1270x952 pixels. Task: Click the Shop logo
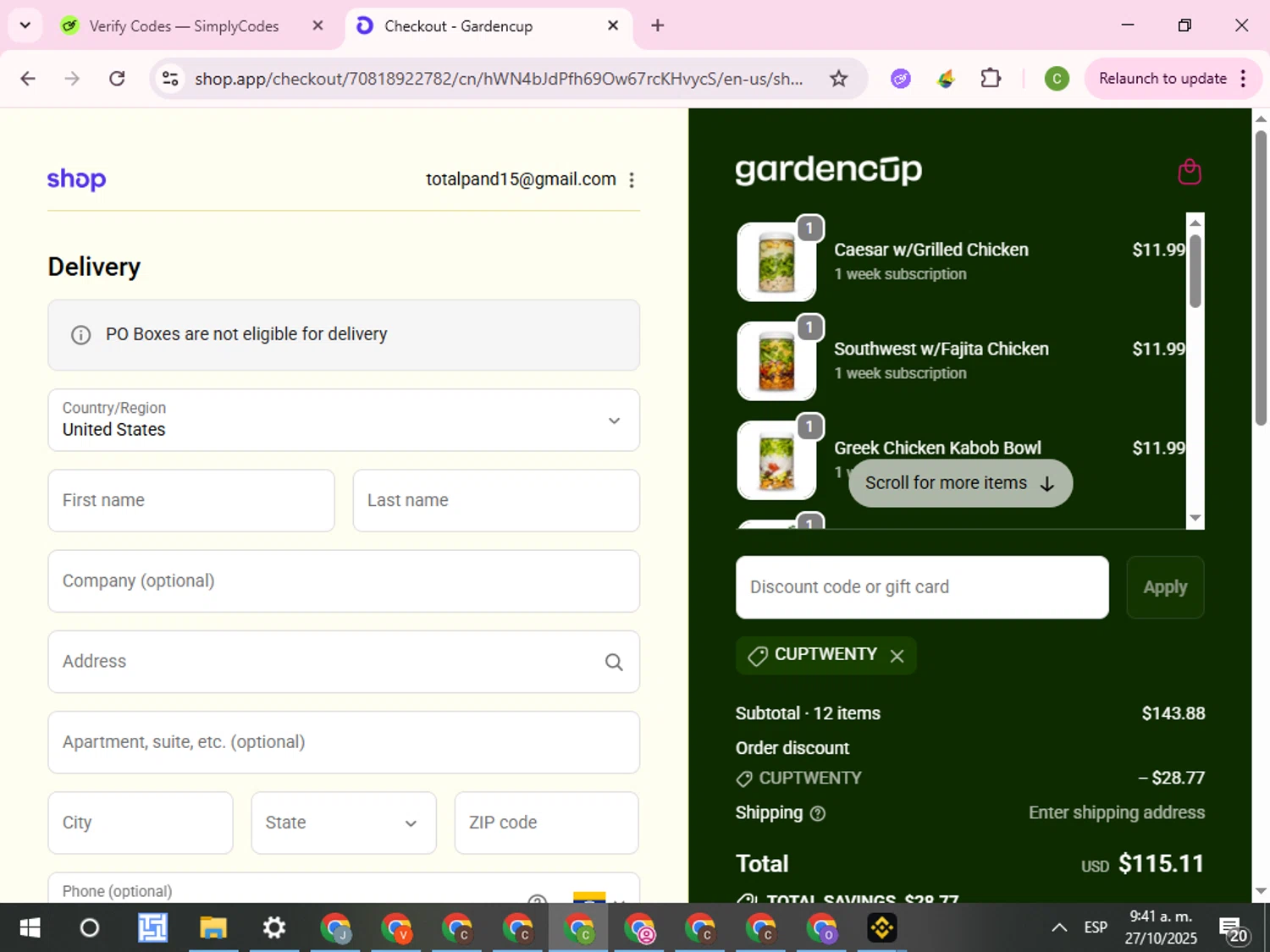76,179
